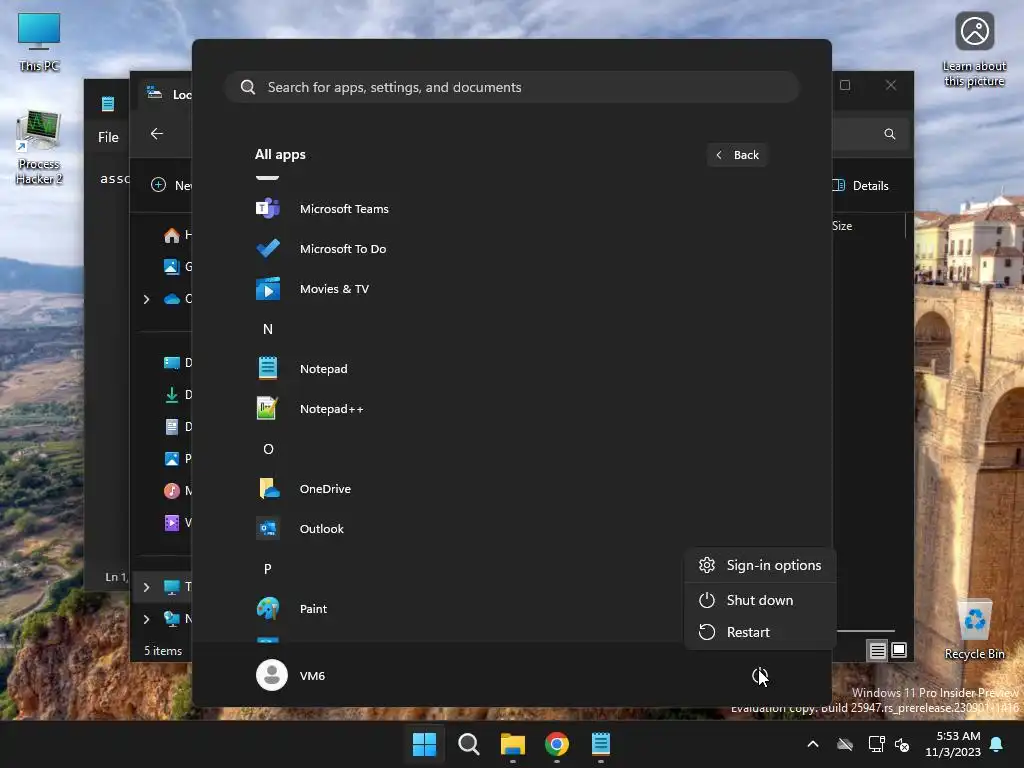
Task: Click Windows Start button on taskbar
Action: 424,744
